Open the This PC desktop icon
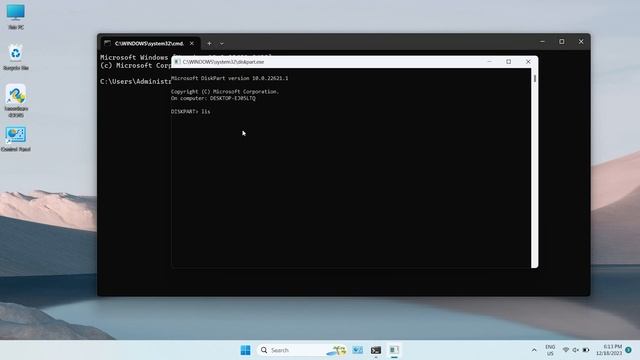The width and height of the screenshot is (640, 360). [16, 16]
